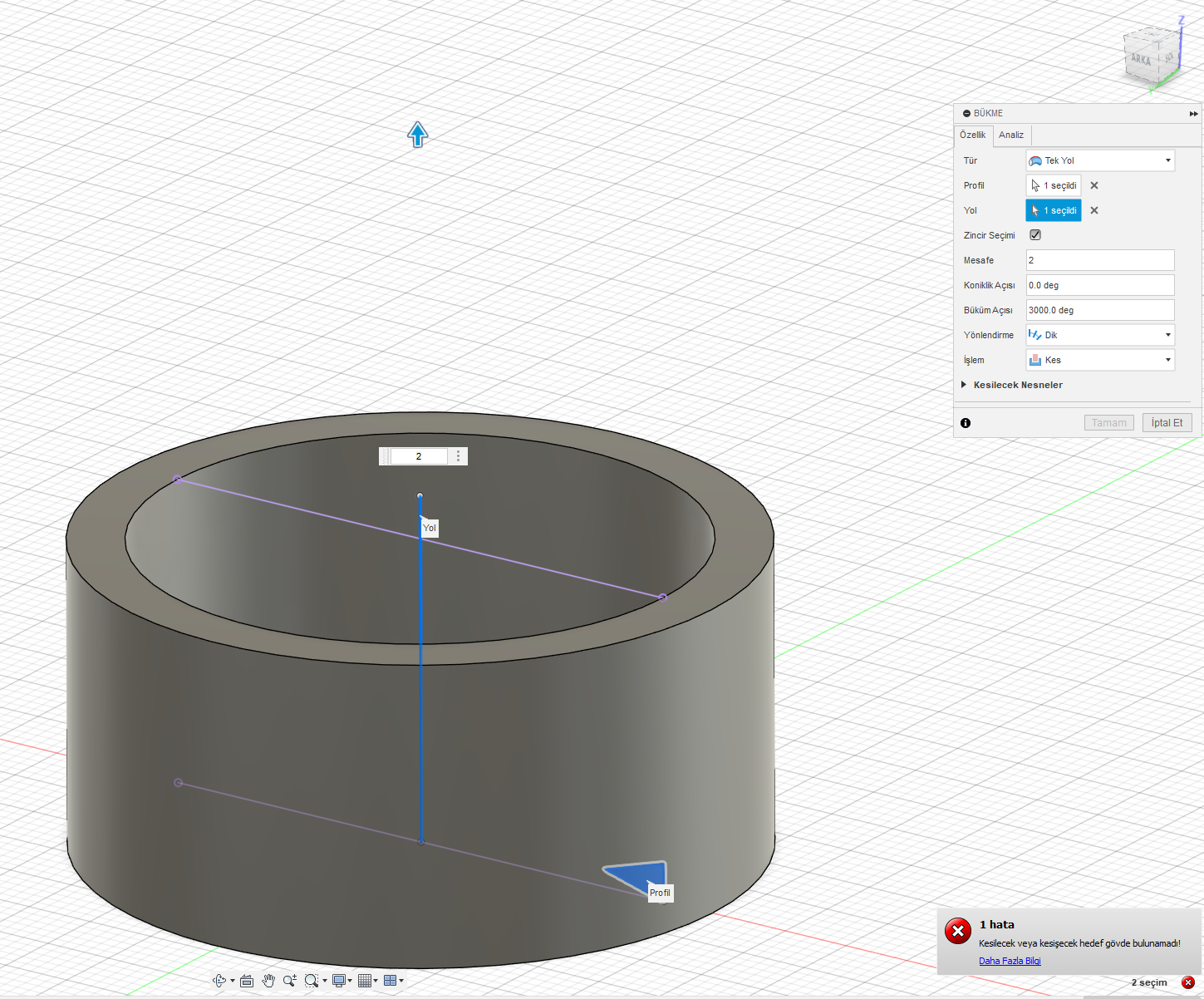Viewport: 1204px width, 999px height.
Task: Click the Grid and Snaps icon
Action: click(364, 981)
